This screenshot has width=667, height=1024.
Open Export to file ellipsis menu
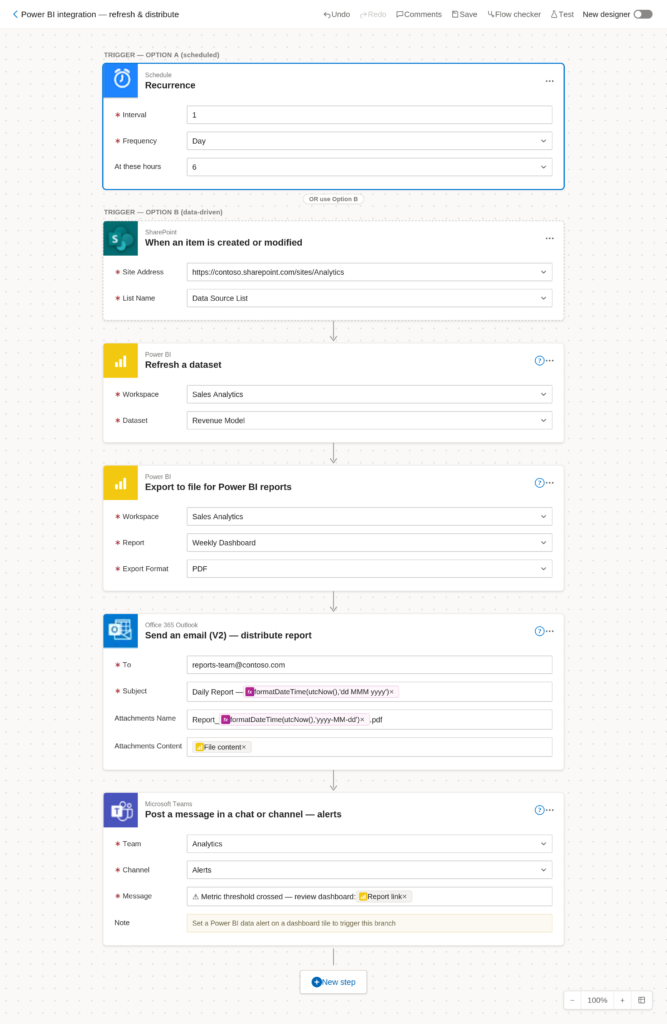tap(550, 483)
